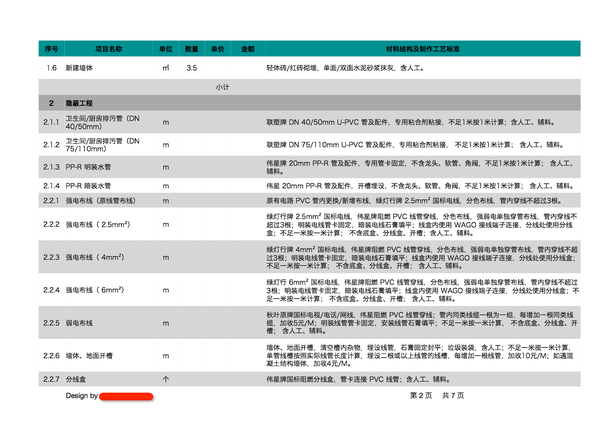Viewport: 600px width, 424px height.
Task: Click the 分线盒 item name
Action: pyautogui.click(x=76, y=379)
